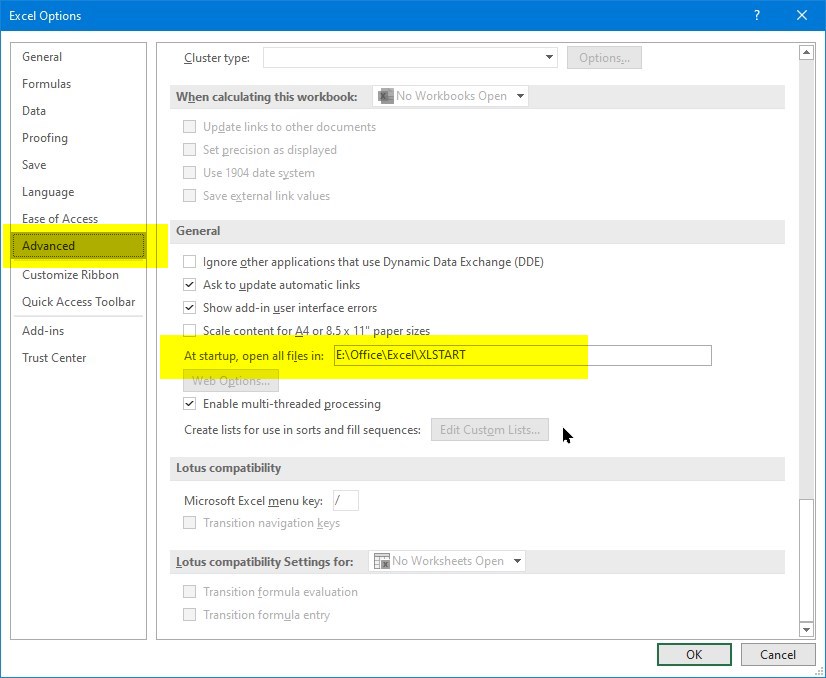Click the At startup folder path field
826x678 pixels.
click(x=523, y=355)
